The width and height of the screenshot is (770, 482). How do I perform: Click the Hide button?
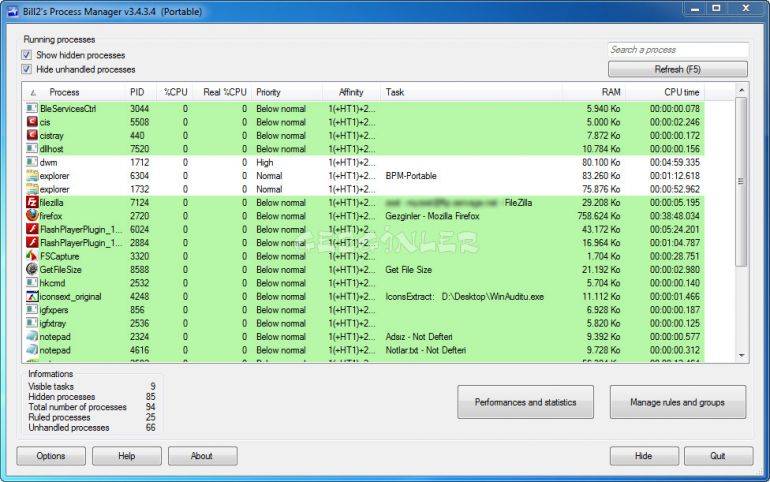tap(644, 456)
